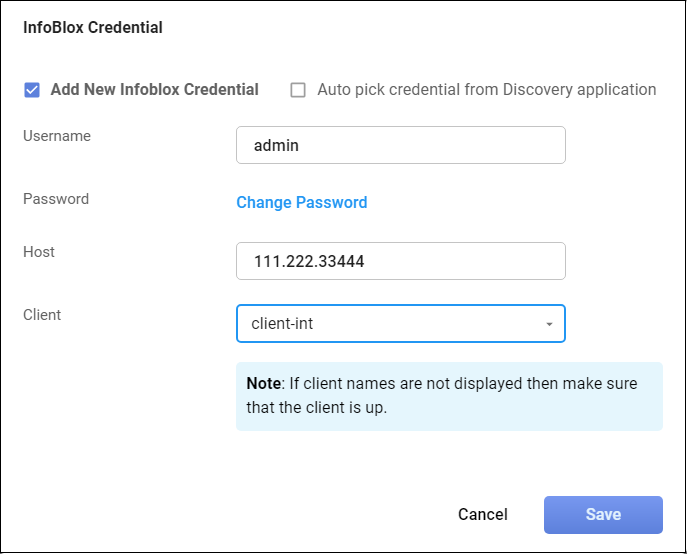Screen dimensions: 687x554
Task: Click the Client field label
Action: coord(42,315)
